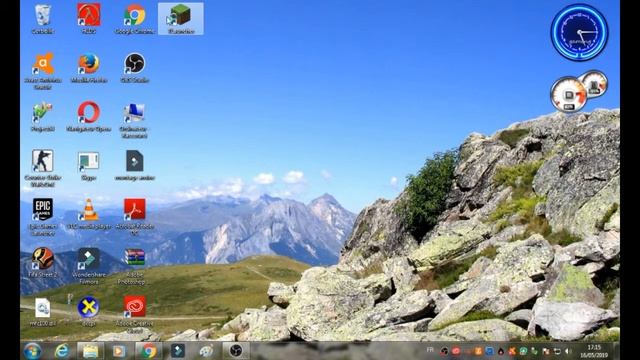Open the Adobe Reader desktop shortcut

(134, 217)
